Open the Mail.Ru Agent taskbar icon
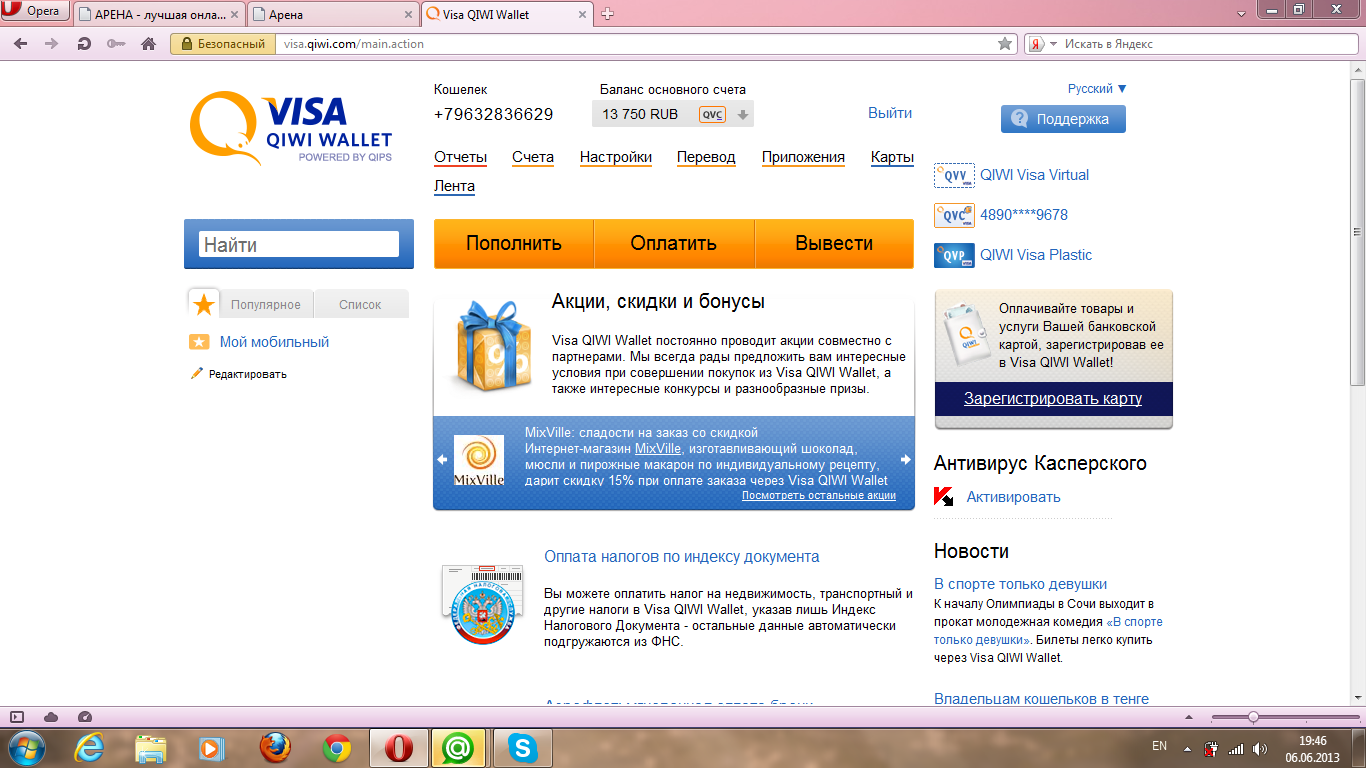The width and height of the screenshot is (1366, 768). (x=460, y=748)
